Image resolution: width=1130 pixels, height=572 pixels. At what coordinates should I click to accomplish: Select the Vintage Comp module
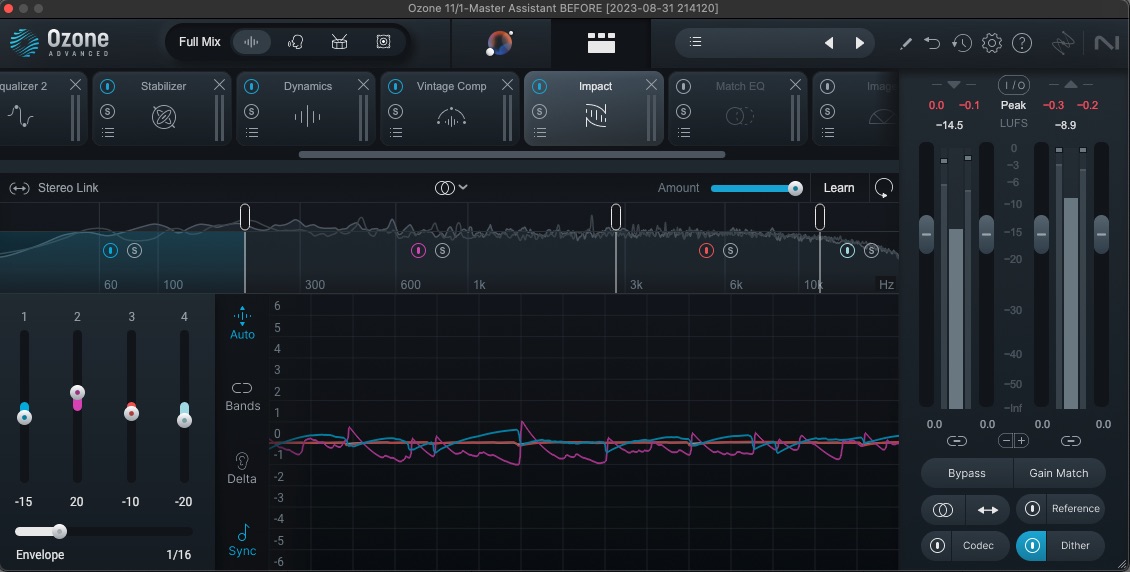(452, 108)
